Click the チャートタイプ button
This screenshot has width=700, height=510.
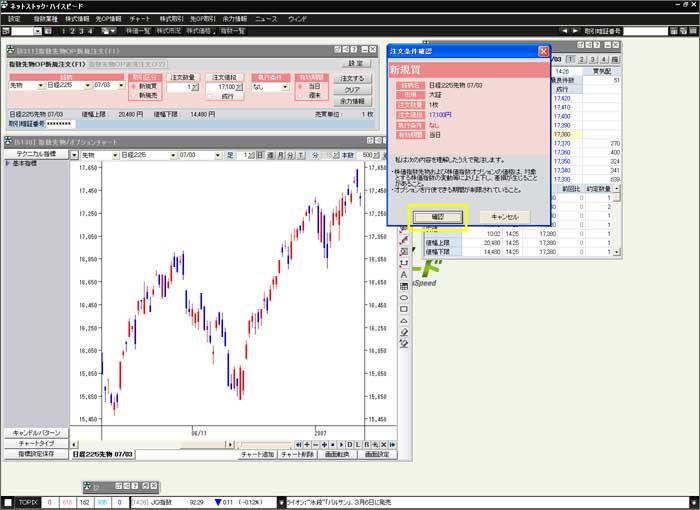(36, 443)
